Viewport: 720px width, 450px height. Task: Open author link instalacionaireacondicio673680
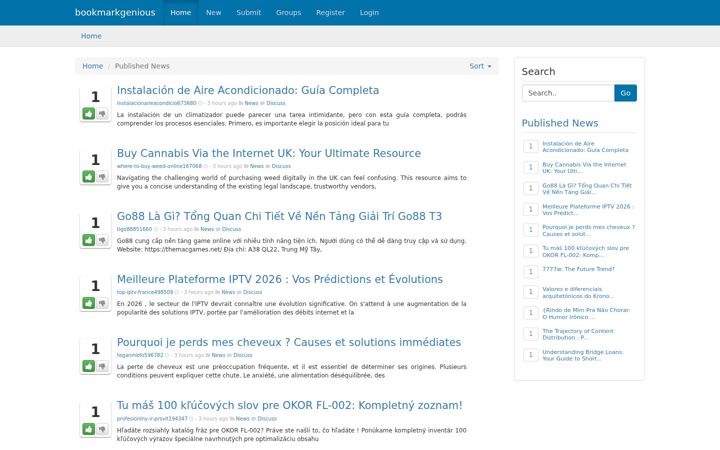click(156, 103)
